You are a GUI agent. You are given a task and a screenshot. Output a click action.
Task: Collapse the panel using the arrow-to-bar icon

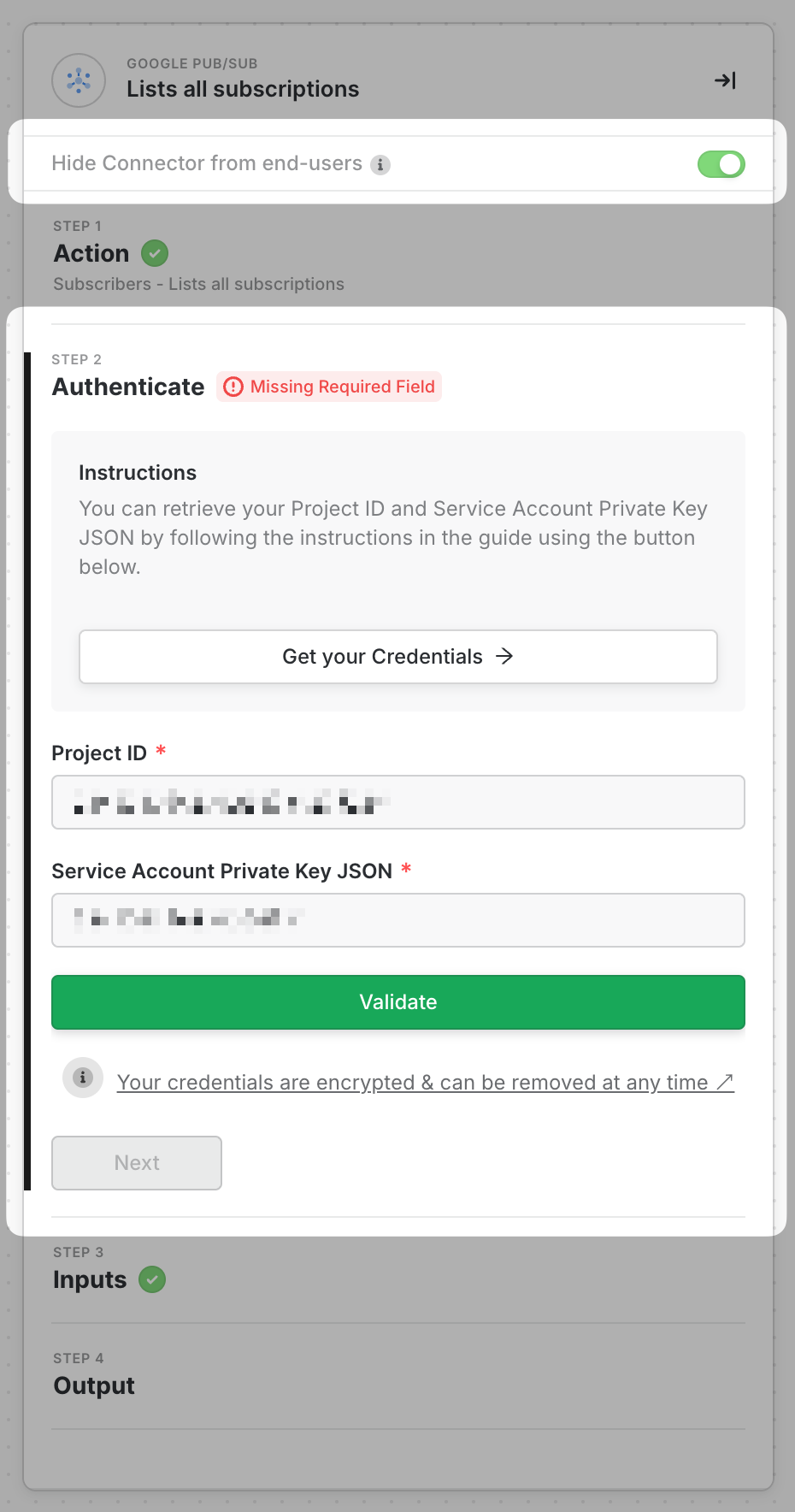725,80
